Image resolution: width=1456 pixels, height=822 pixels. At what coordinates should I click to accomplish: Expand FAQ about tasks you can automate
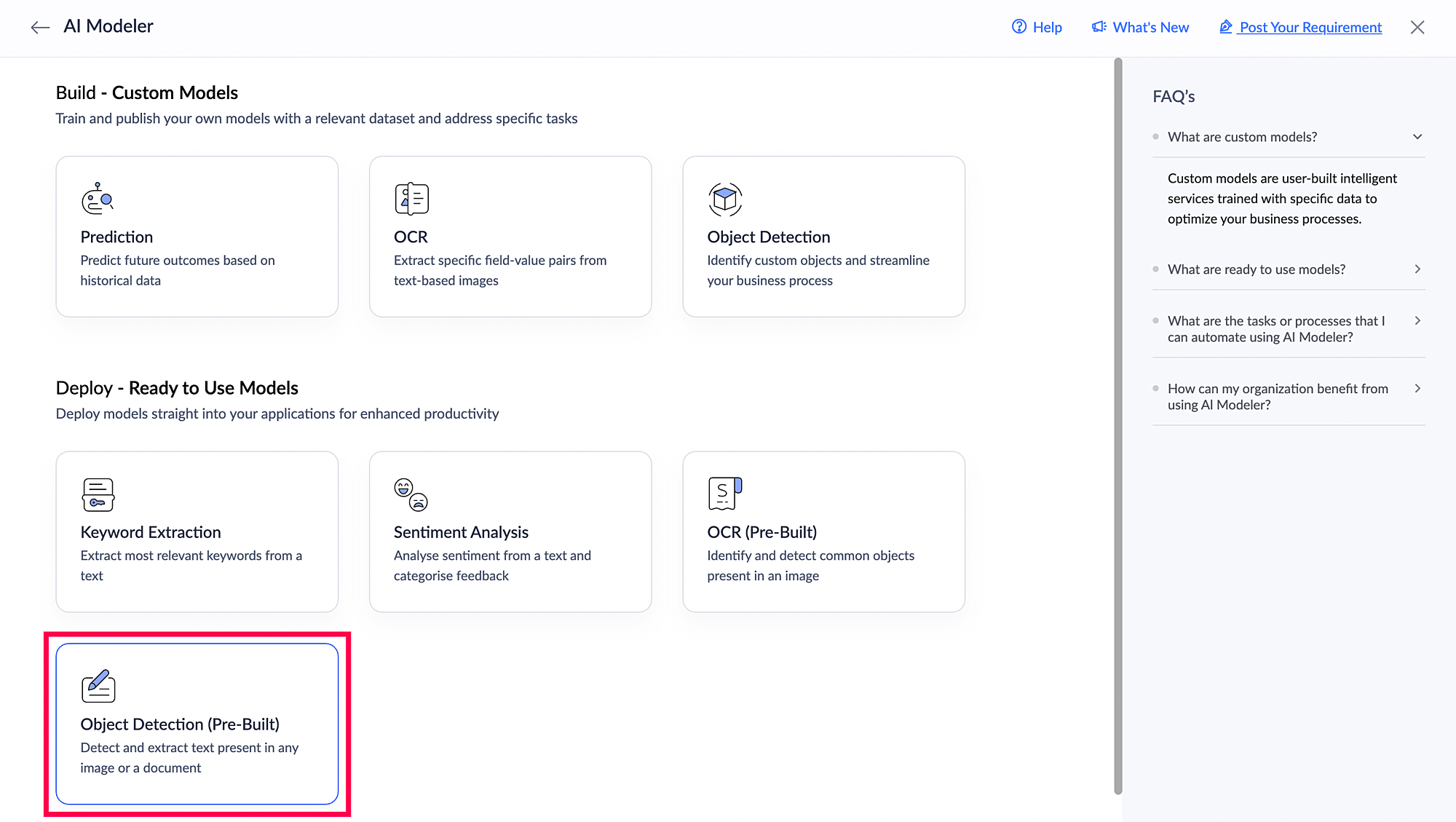tap(1417, 321)
